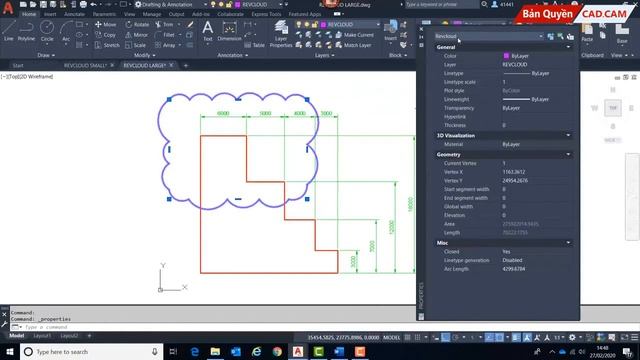Screen dimensions: 640x360
Task: Click magenta Color swatch in Properties
Action: pos(506,56)
